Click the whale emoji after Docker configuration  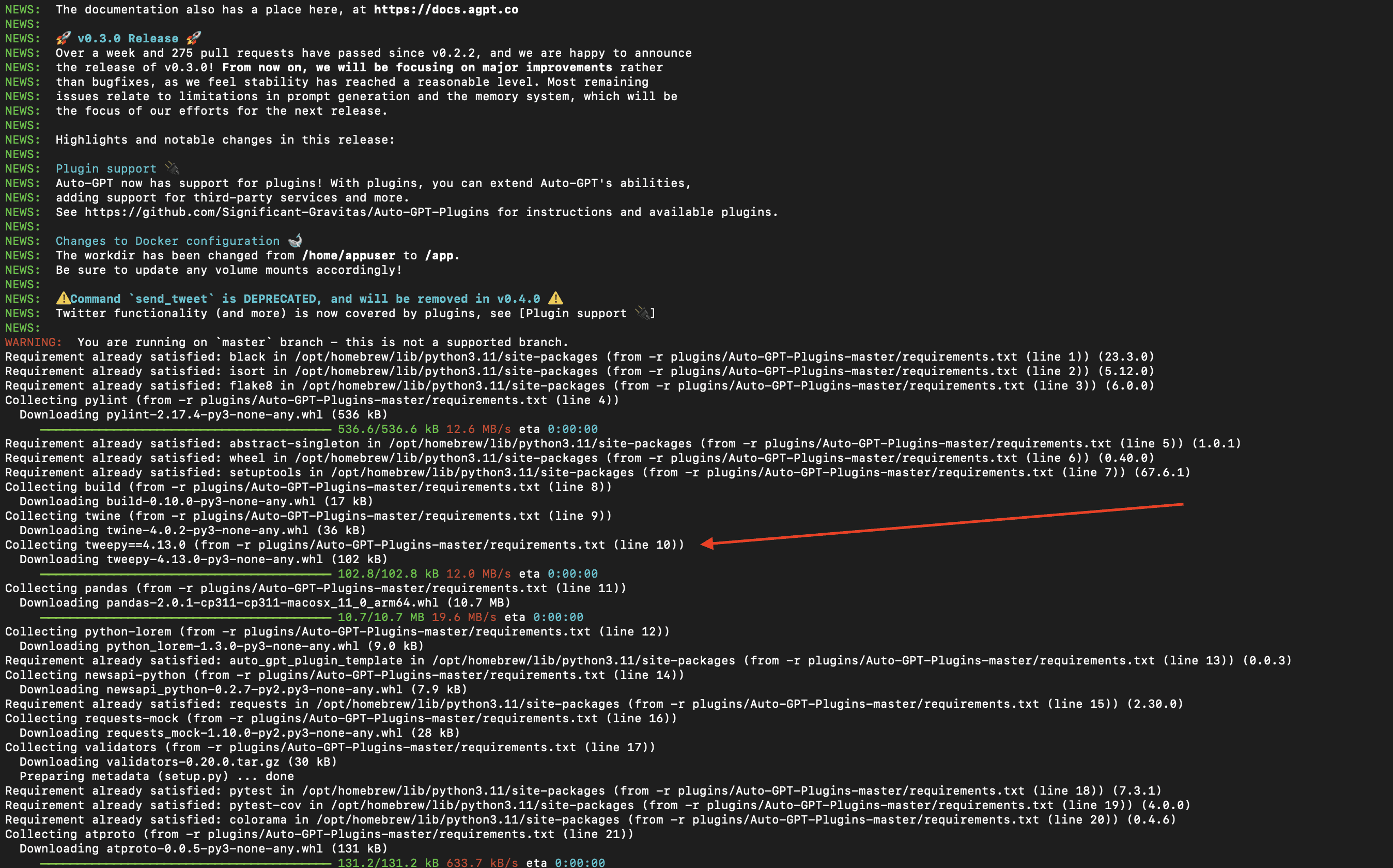[x=295, y=241]
